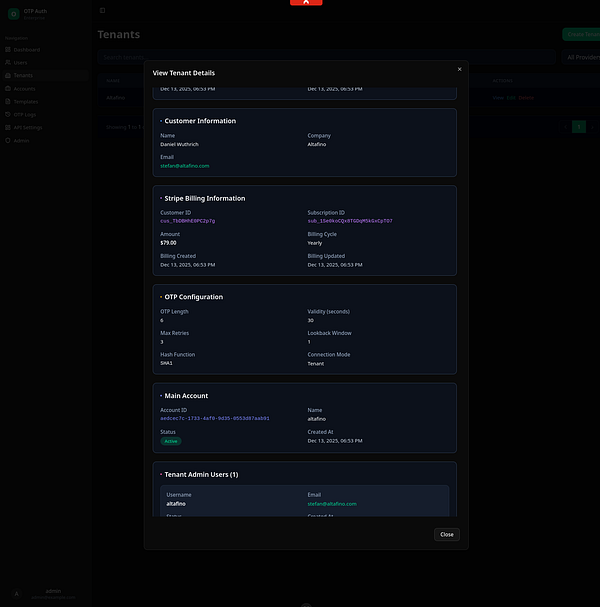Viewport: 600px width, 607px height.
Task: Click the OTP Auth logo icon
Action: pos(14,14)
